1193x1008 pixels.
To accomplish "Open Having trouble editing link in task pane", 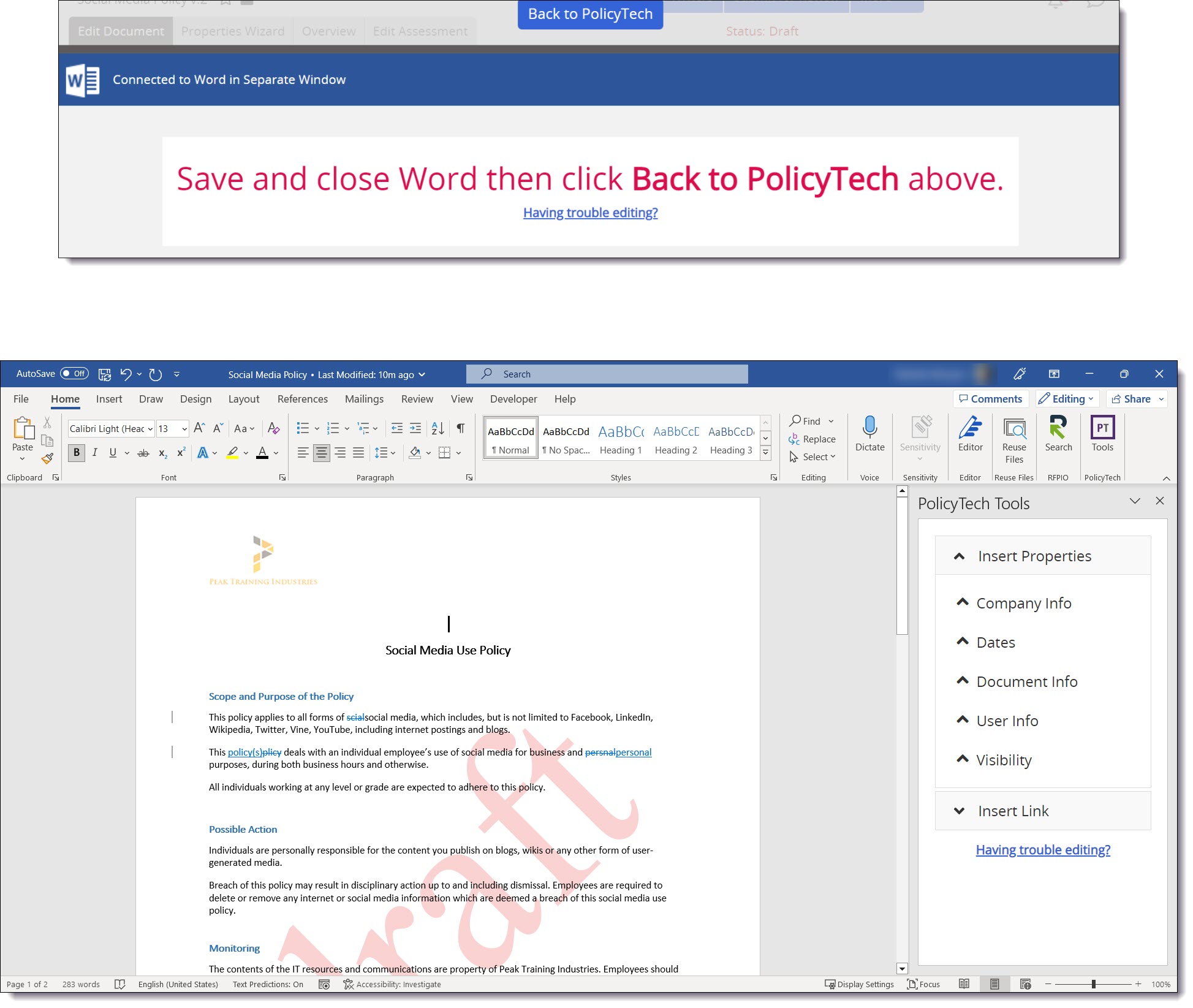I will tap(1042, 850).
